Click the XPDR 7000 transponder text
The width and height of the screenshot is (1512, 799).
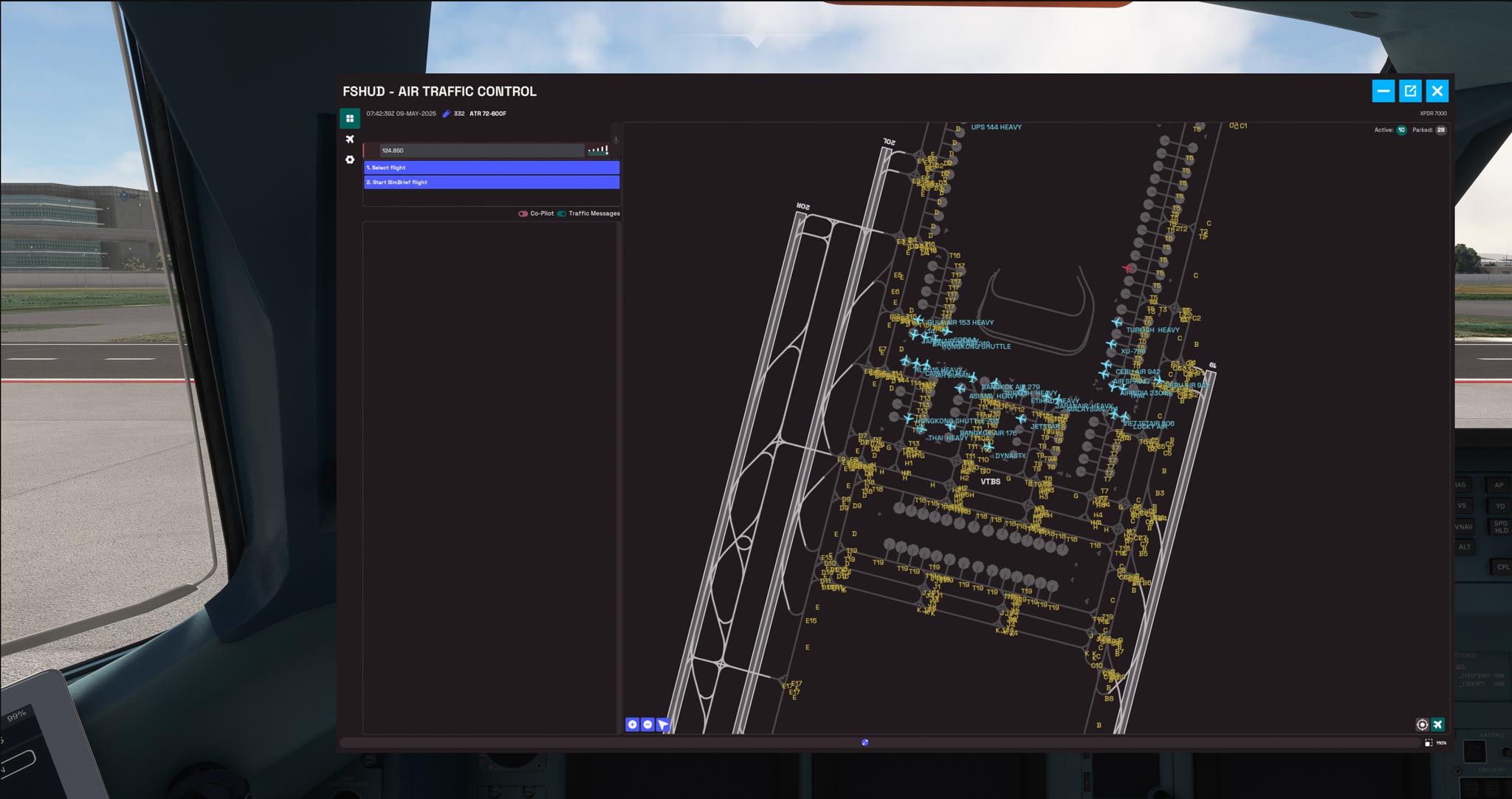(x=1433, y=114)
